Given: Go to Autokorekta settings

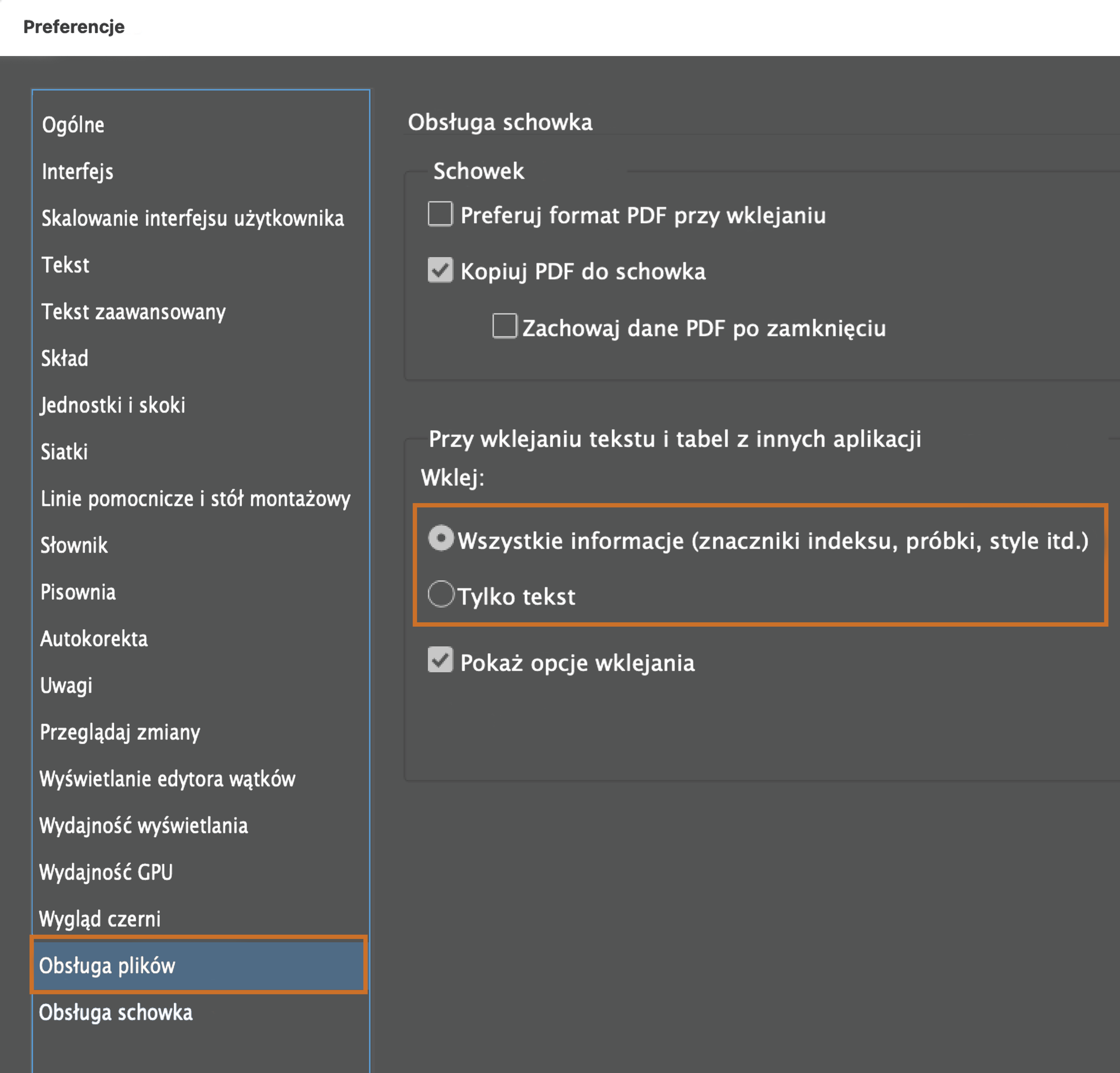Looking at the screenshot, I should pyautogui.click(x=94, y=638).
